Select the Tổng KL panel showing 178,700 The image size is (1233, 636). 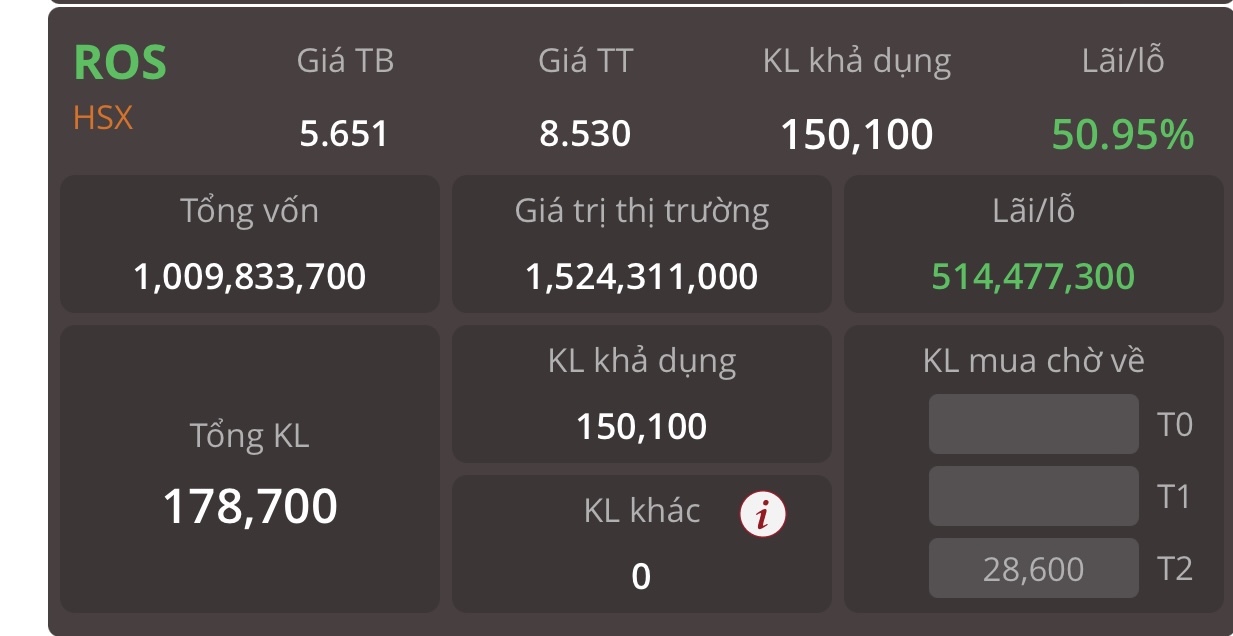(250, 469)
